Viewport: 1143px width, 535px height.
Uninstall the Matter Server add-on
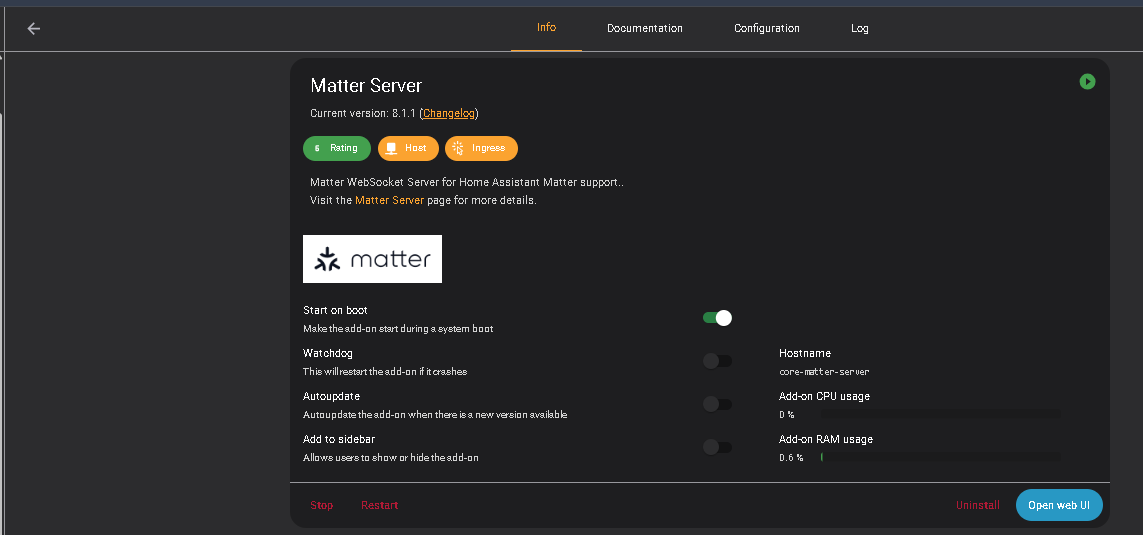pos(978,505)
